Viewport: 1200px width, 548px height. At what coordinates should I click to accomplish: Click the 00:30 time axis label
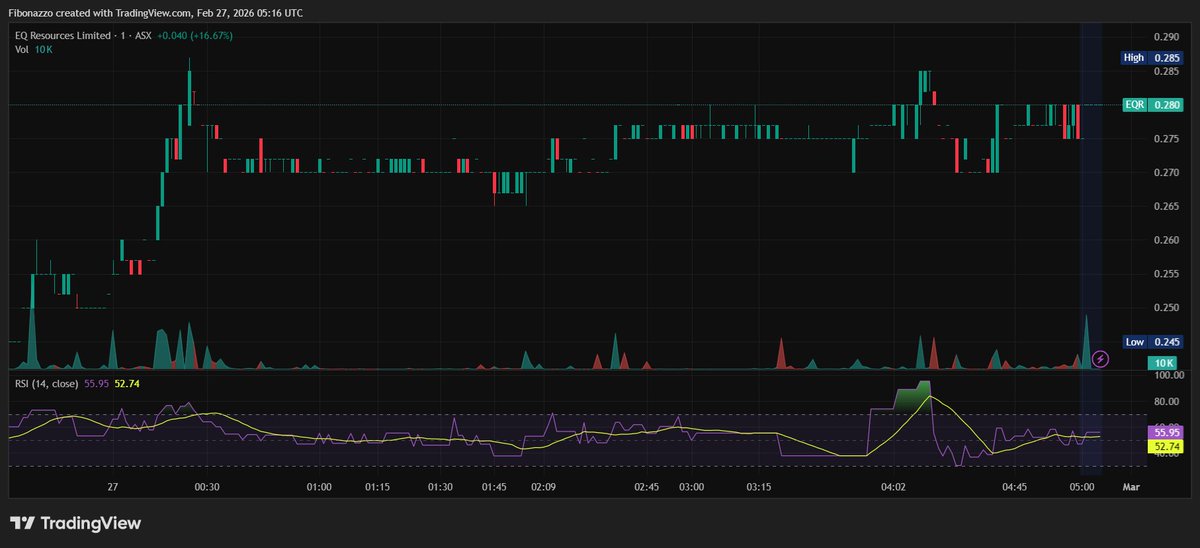[x=207, y=487]
